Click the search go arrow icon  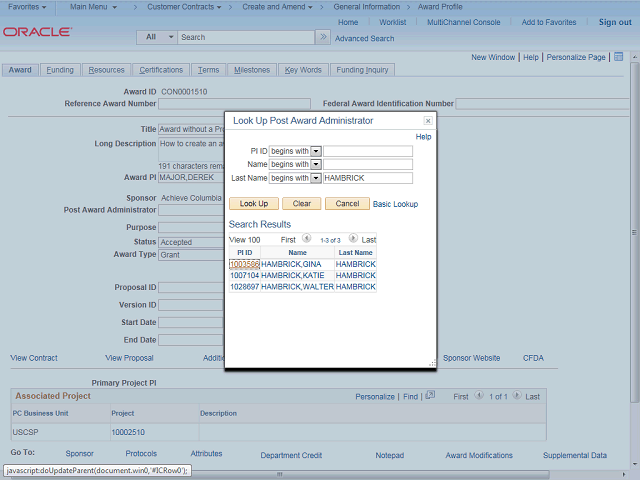[x=322, y=37]
